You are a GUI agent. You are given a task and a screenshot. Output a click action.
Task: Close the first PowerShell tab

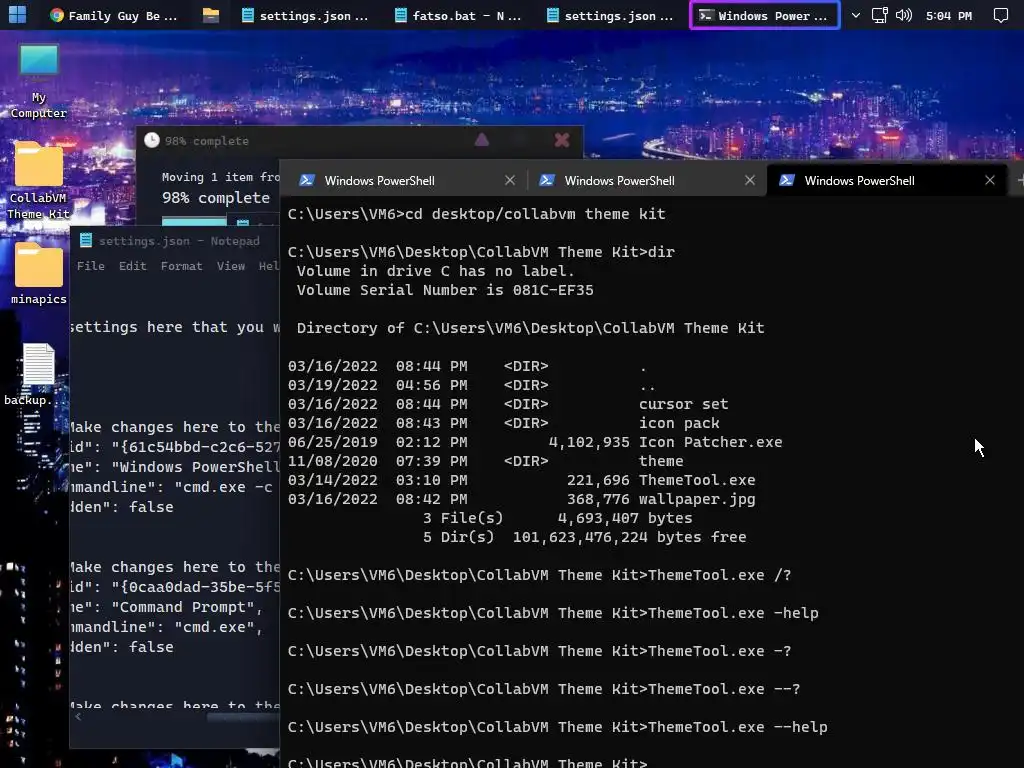510,180
